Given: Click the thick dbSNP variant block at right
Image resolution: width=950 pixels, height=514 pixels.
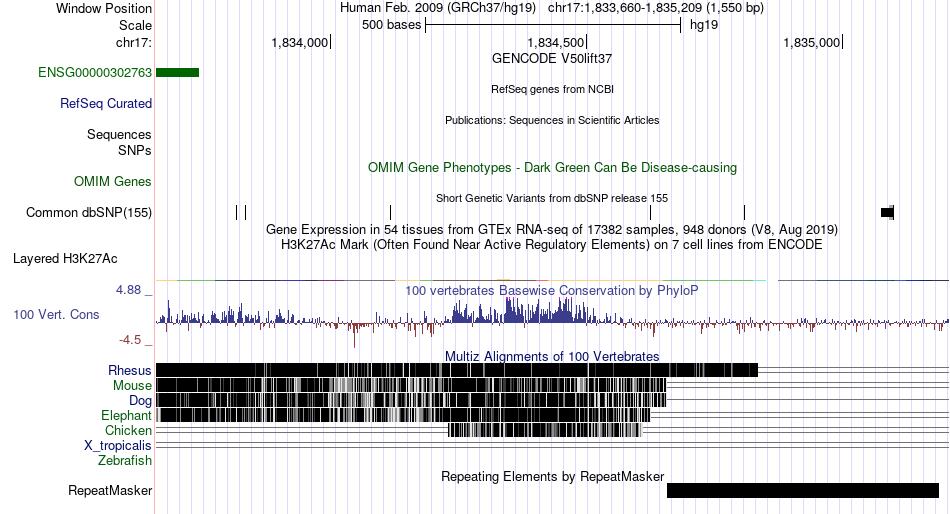Looking at the screenshot, I should click(887, 212).
